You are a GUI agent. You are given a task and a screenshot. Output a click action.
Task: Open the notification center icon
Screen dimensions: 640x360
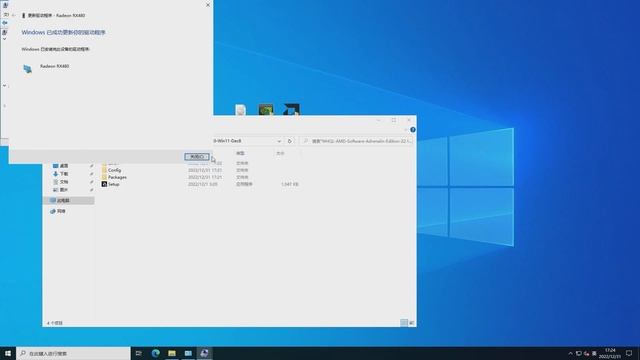point(629,353)
